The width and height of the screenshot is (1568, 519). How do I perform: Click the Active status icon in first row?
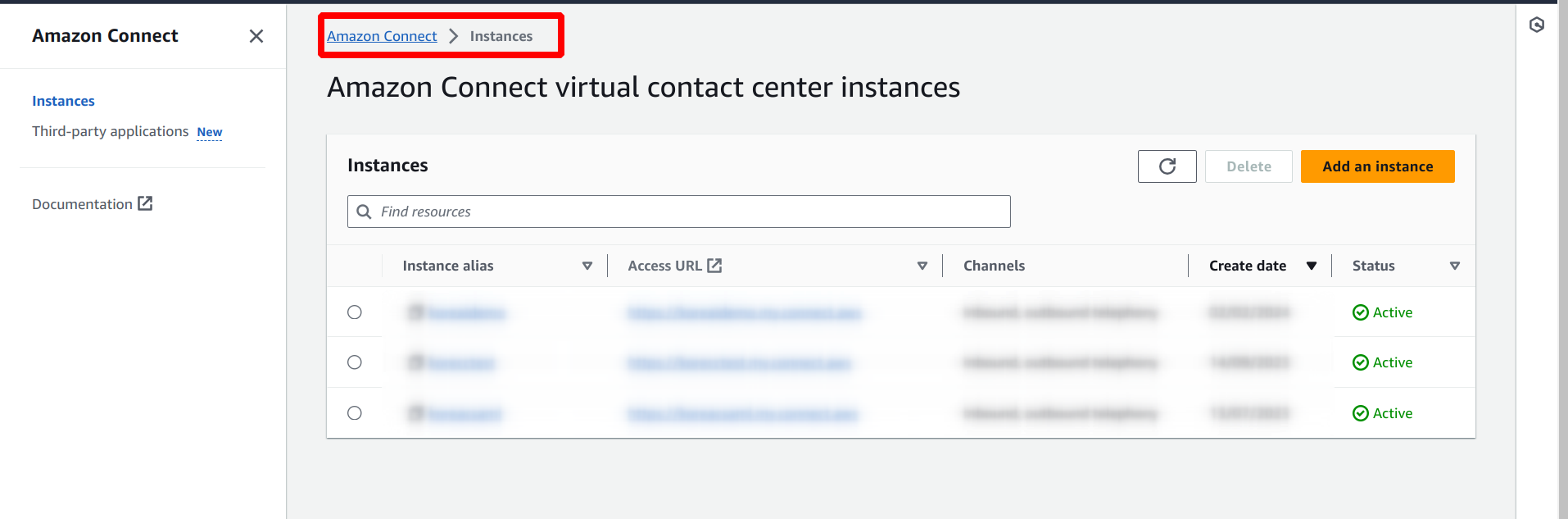point(1361,312)
